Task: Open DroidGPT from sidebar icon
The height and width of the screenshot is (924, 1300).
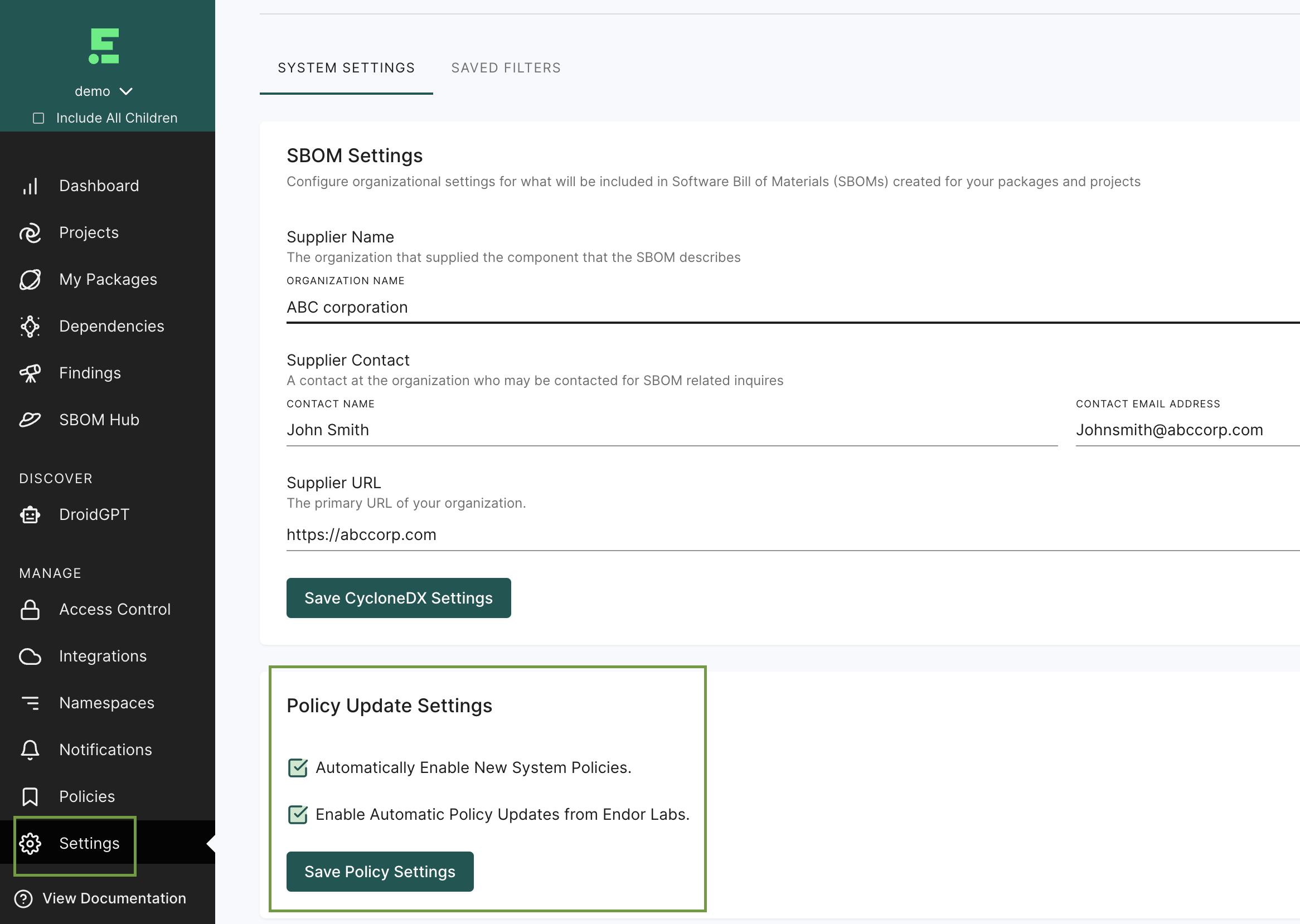Action: (30, 514)
